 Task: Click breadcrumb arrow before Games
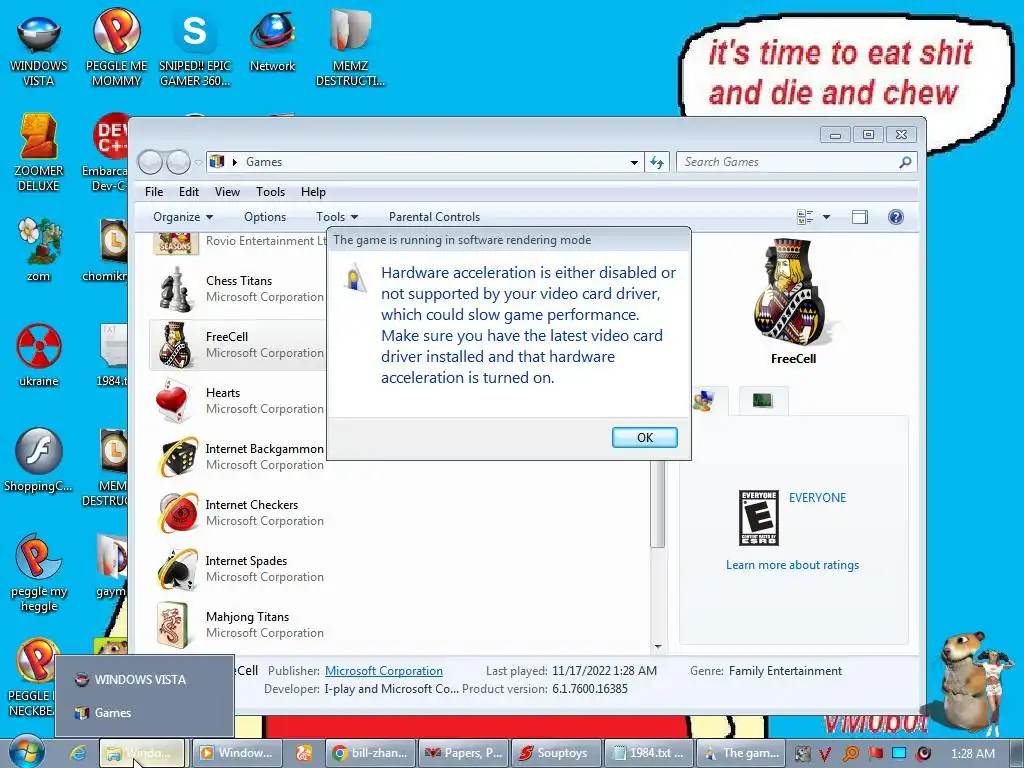[234, 162]
